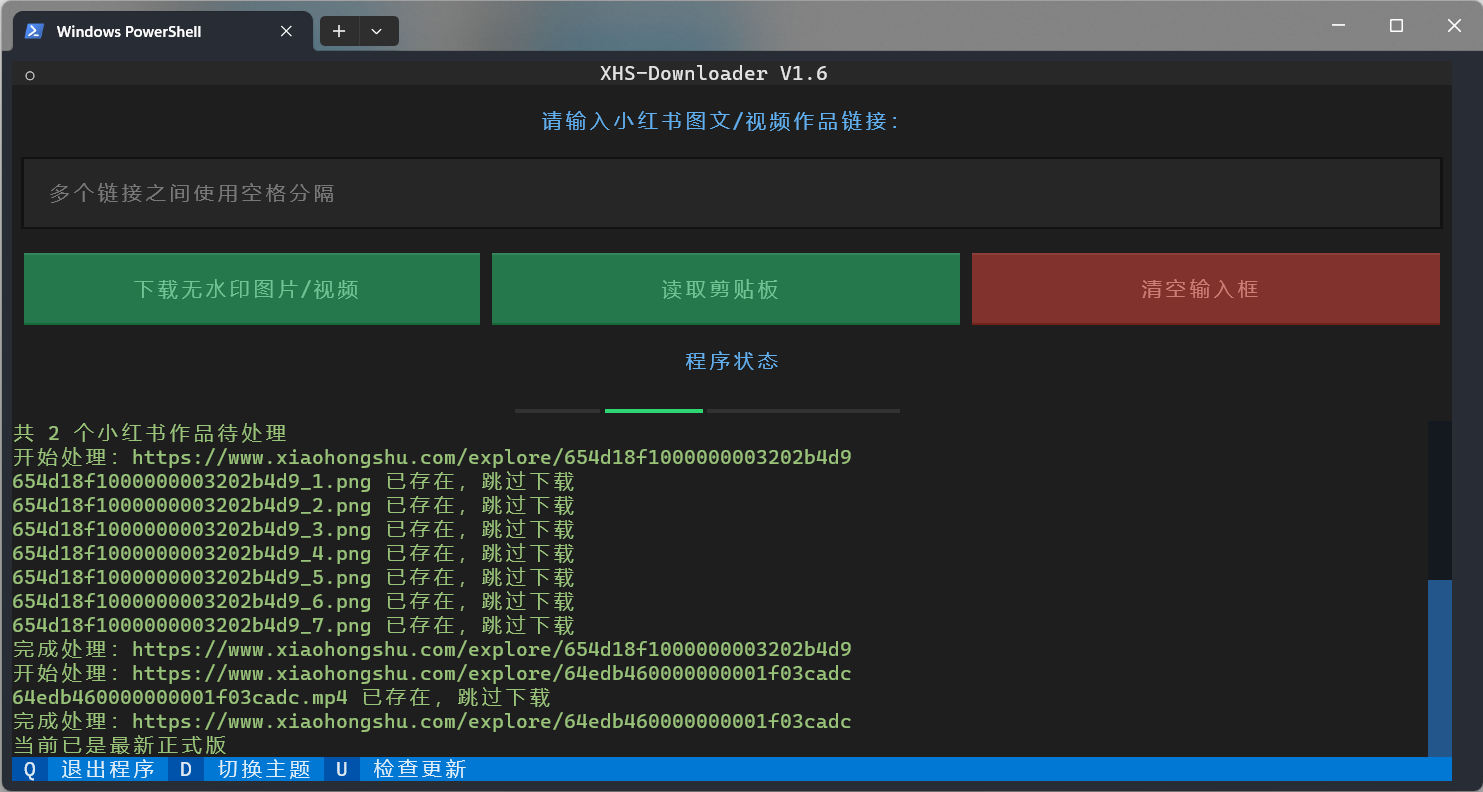Click the clear input box button
Screen dimensions: 1483x792
[x=1206, y=289]
